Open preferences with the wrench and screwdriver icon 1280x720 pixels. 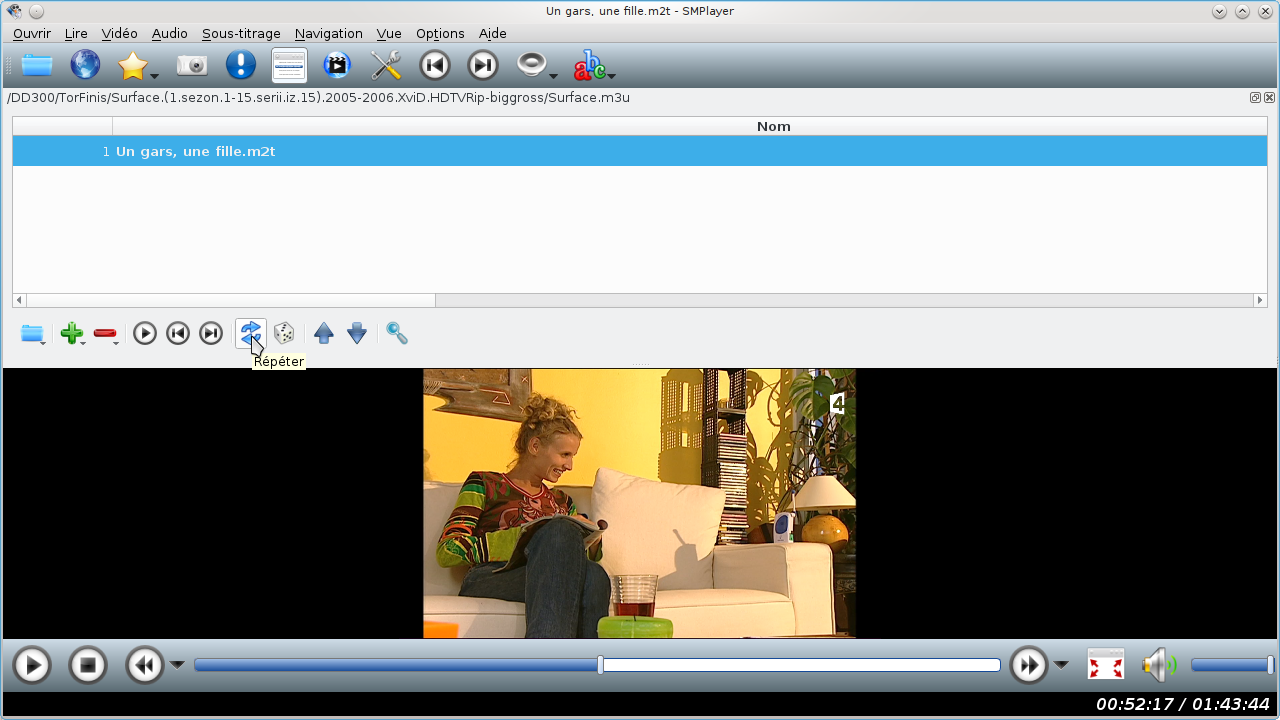pyautogui.click(x=386, y=66)
